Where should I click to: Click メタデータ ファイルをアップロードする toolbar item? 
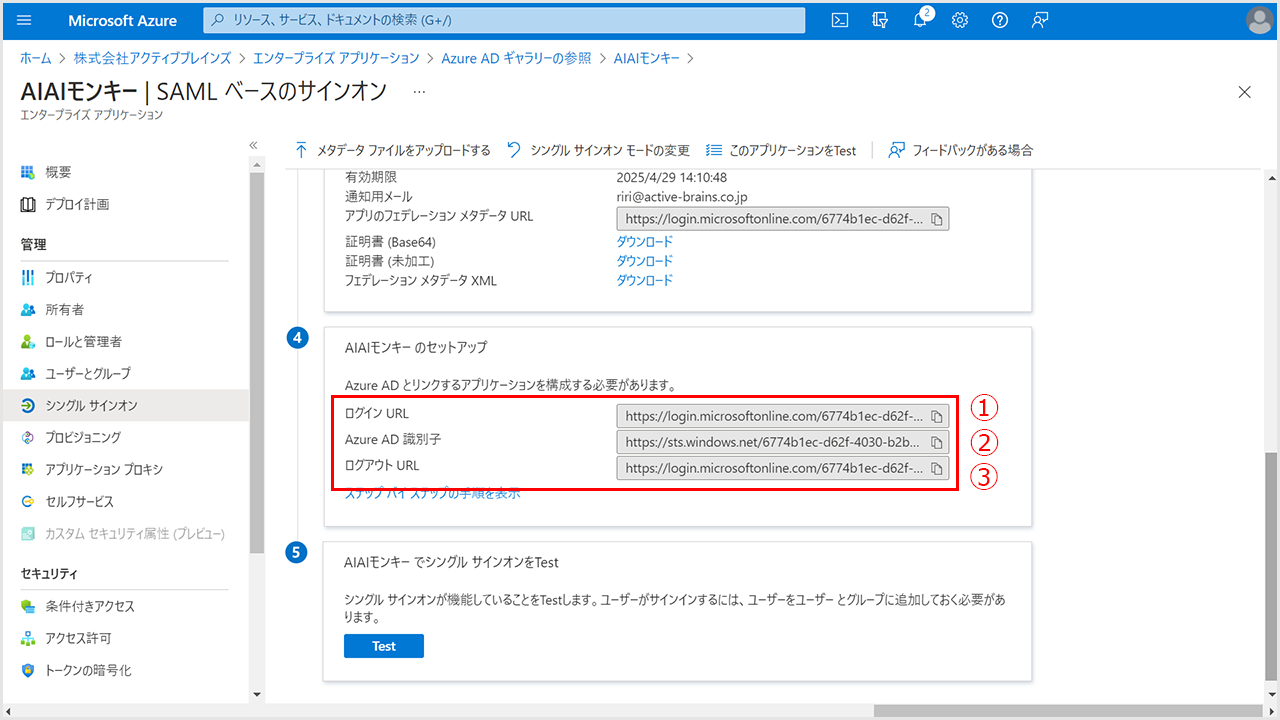[x=393, y=150]
